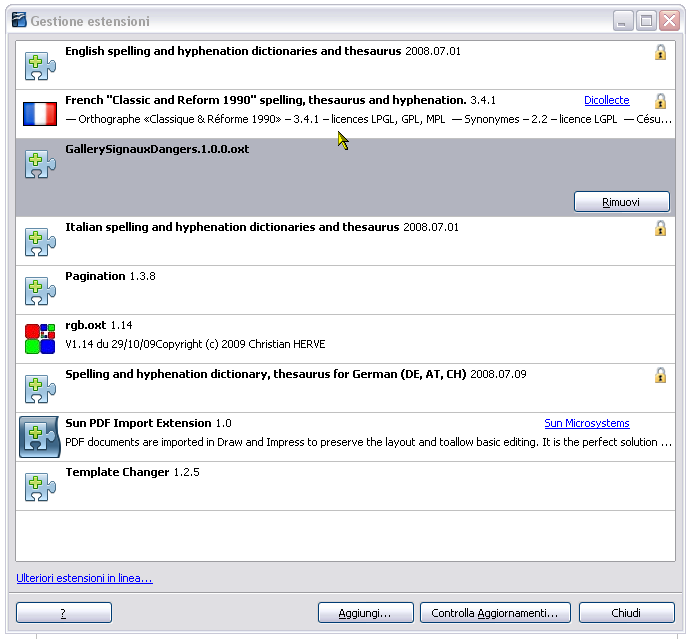Open the Dicollecte publisher link

coord(606,100)
